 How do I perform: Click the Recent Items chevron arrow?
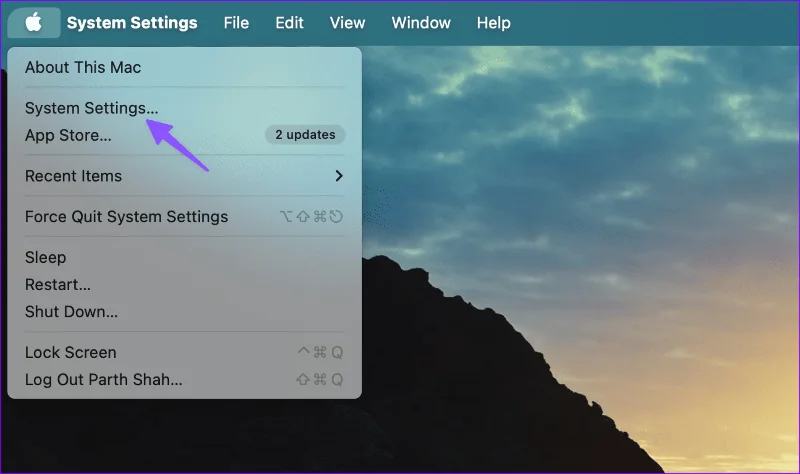click(339, 176)
